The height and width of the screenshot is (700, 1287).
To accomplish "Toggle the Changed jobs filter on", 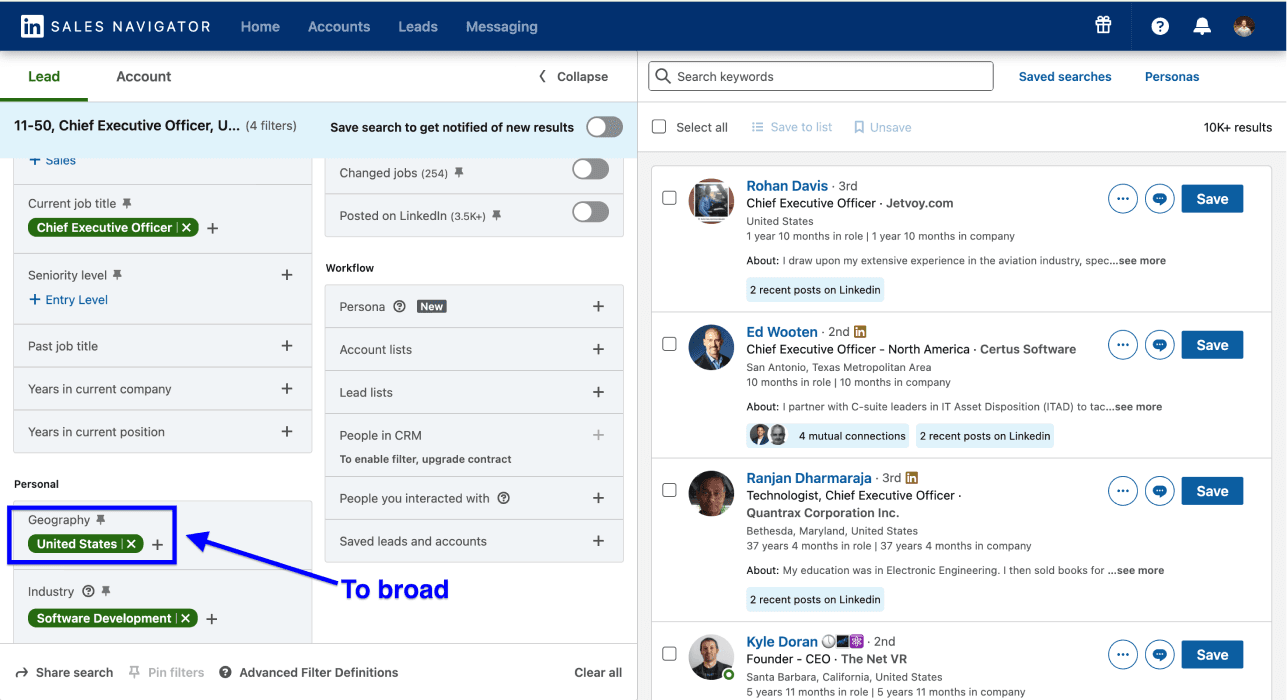I will [590, 168].
